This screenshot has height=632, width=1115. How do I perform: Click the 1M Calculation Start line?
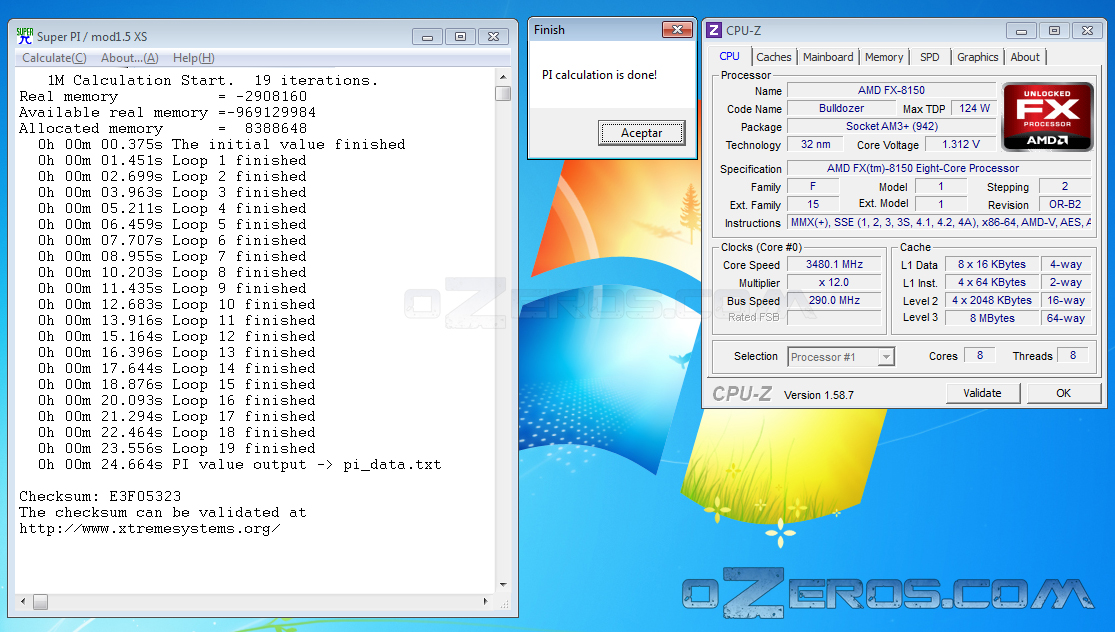pyautogui.click(x=213, y=80)
